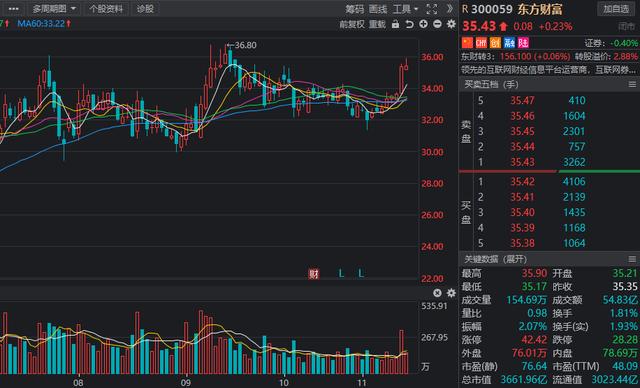Zoom in with the plus icon
The image size is (640, 388).
(x=423, y=24)
